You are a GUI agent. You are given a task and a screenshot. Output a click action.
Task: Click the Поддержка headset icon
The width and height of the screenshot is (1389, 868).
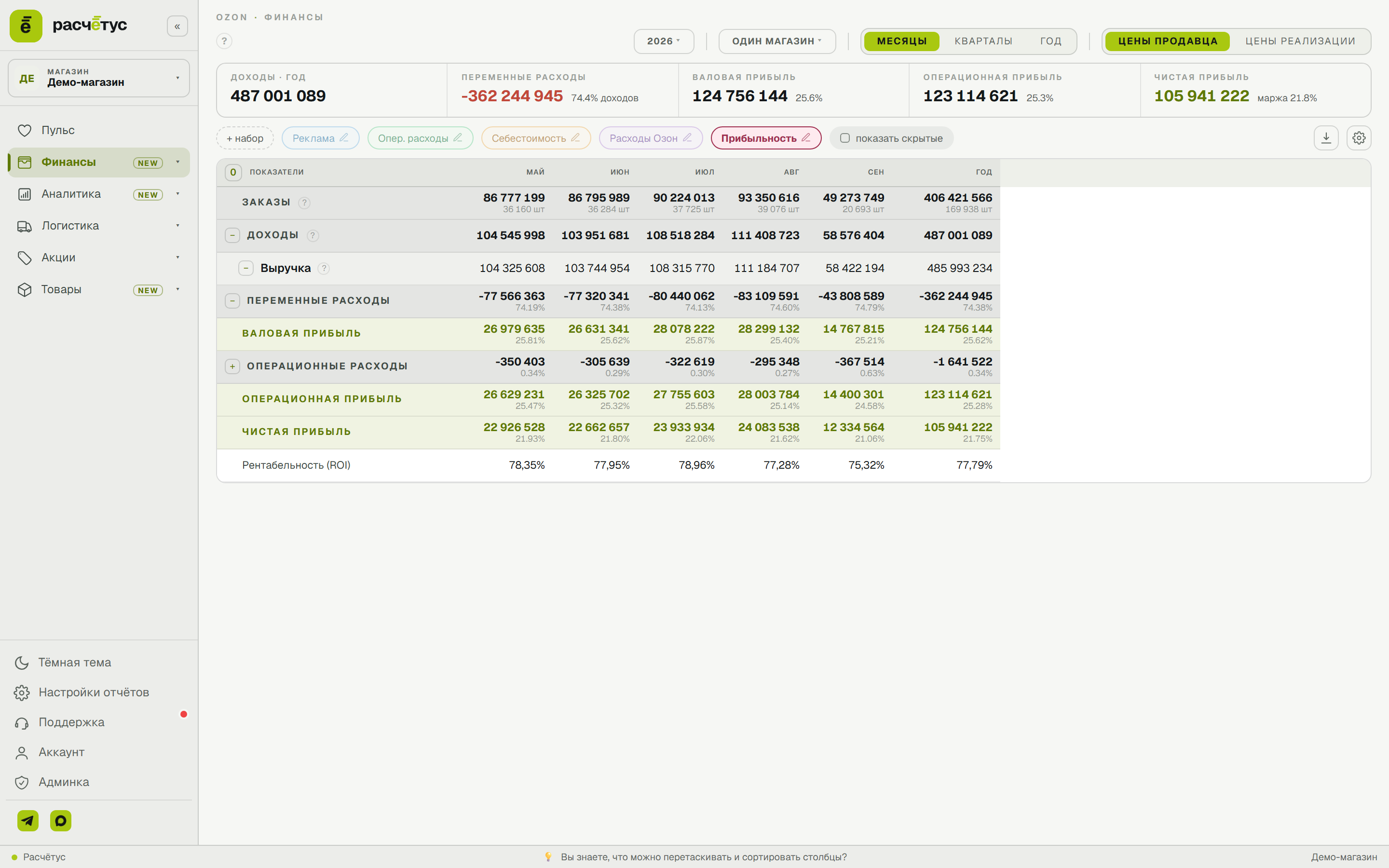tap(22, 722)
